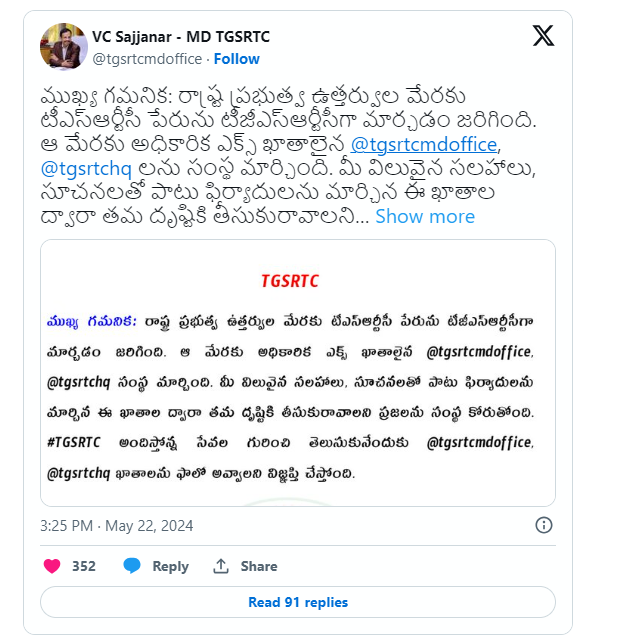Click the red TGSRTC heading in image
Screen dimensions: 617x639
pyautogui.click(x=290, y=281)
